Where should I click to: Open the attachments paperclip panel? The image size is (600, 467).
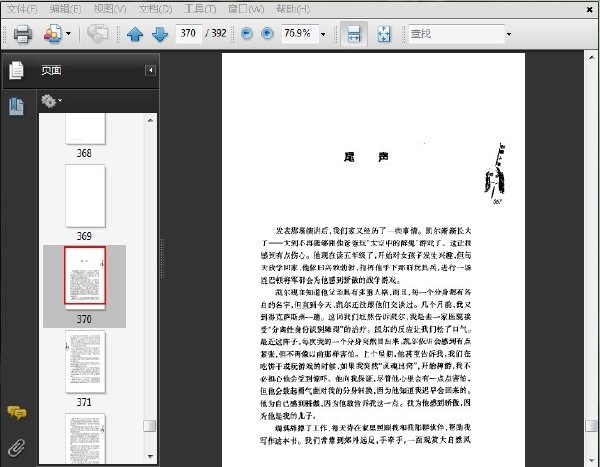(16, 447)
